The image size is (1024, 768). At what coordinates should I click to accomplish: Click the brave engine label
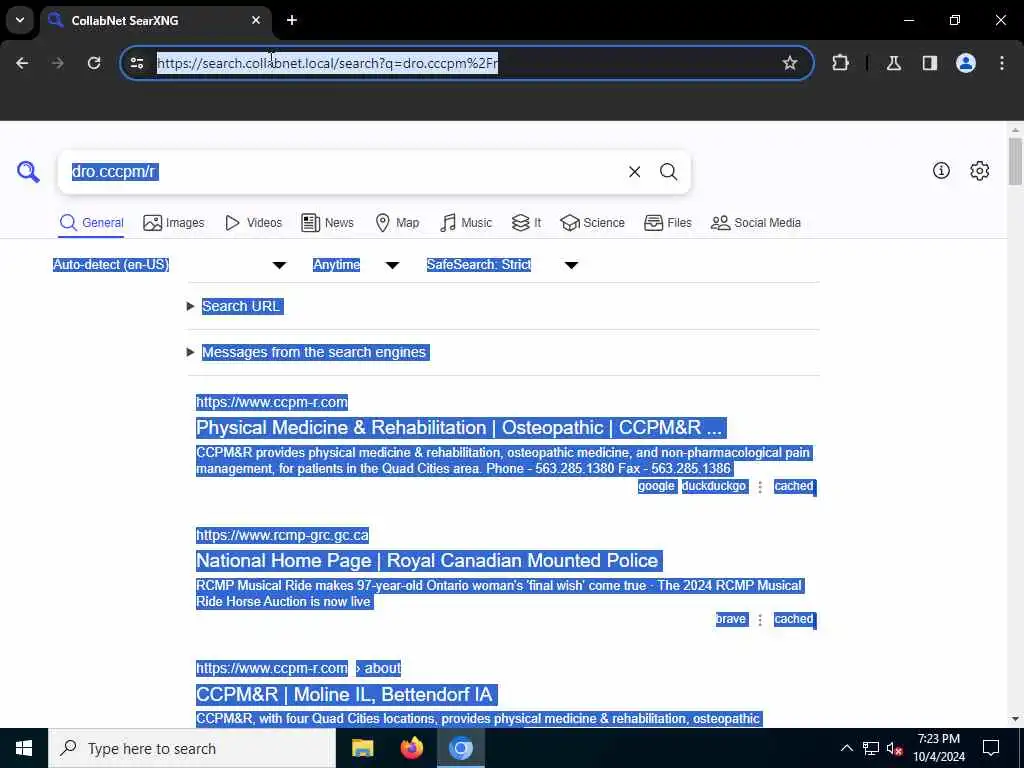point(731,620)
